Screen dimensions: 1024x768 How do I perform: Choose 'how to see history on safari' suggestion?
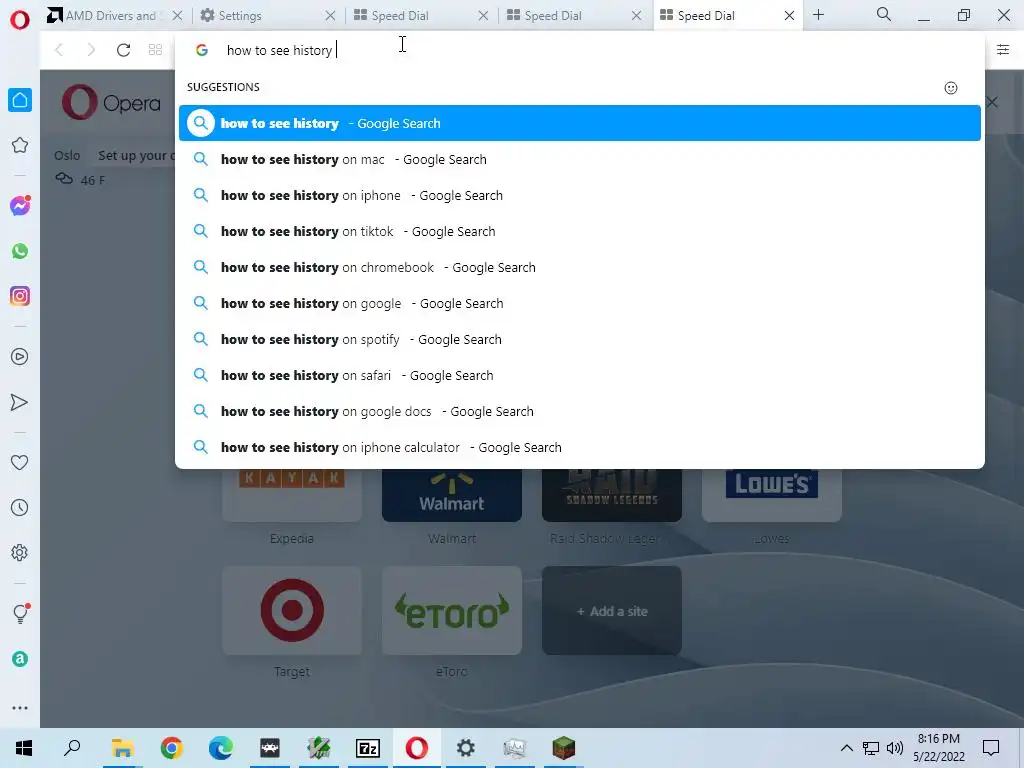pyautogui.click(x=580, y=376)
